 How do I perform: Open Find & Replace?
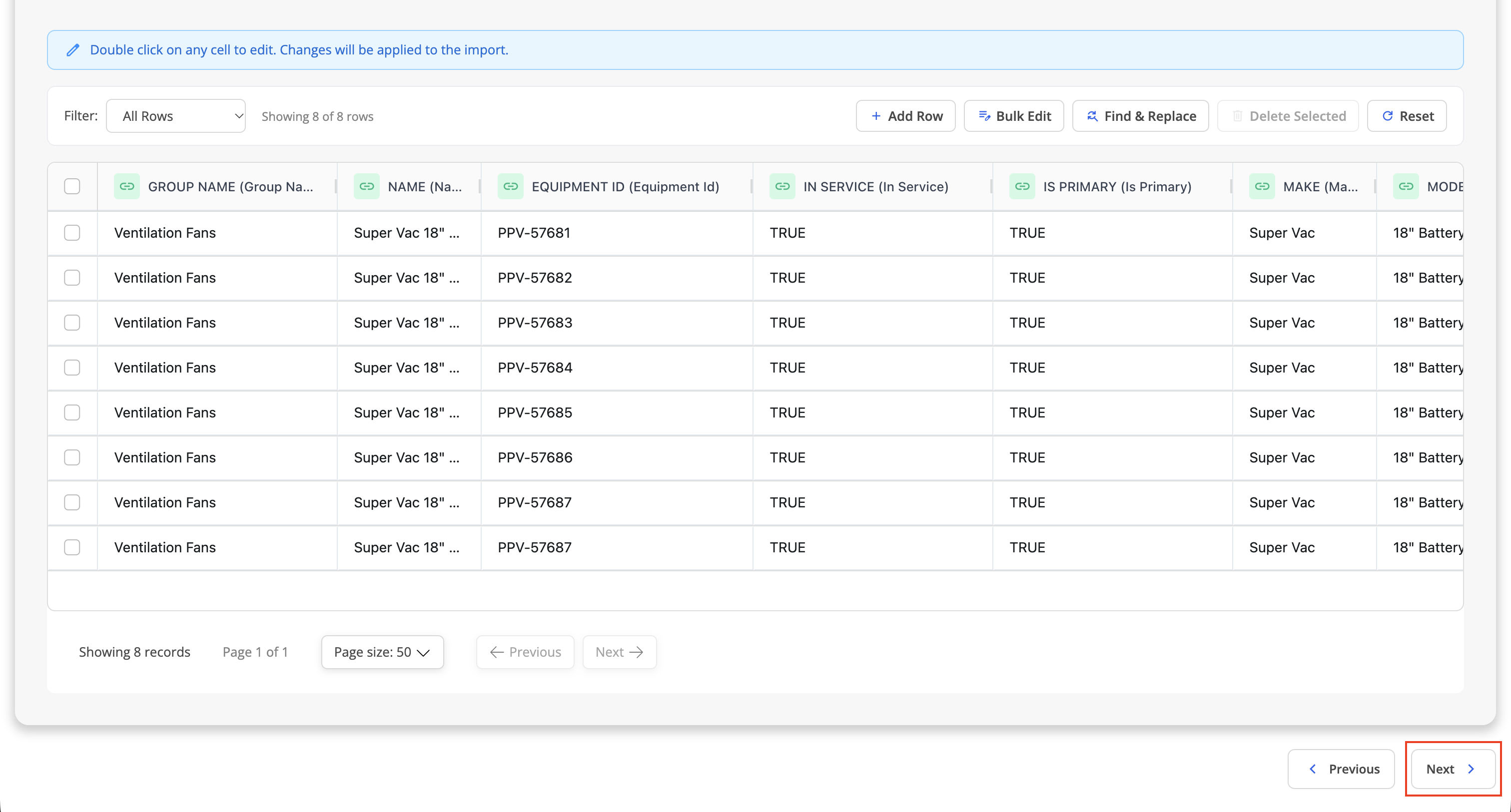1140,116
